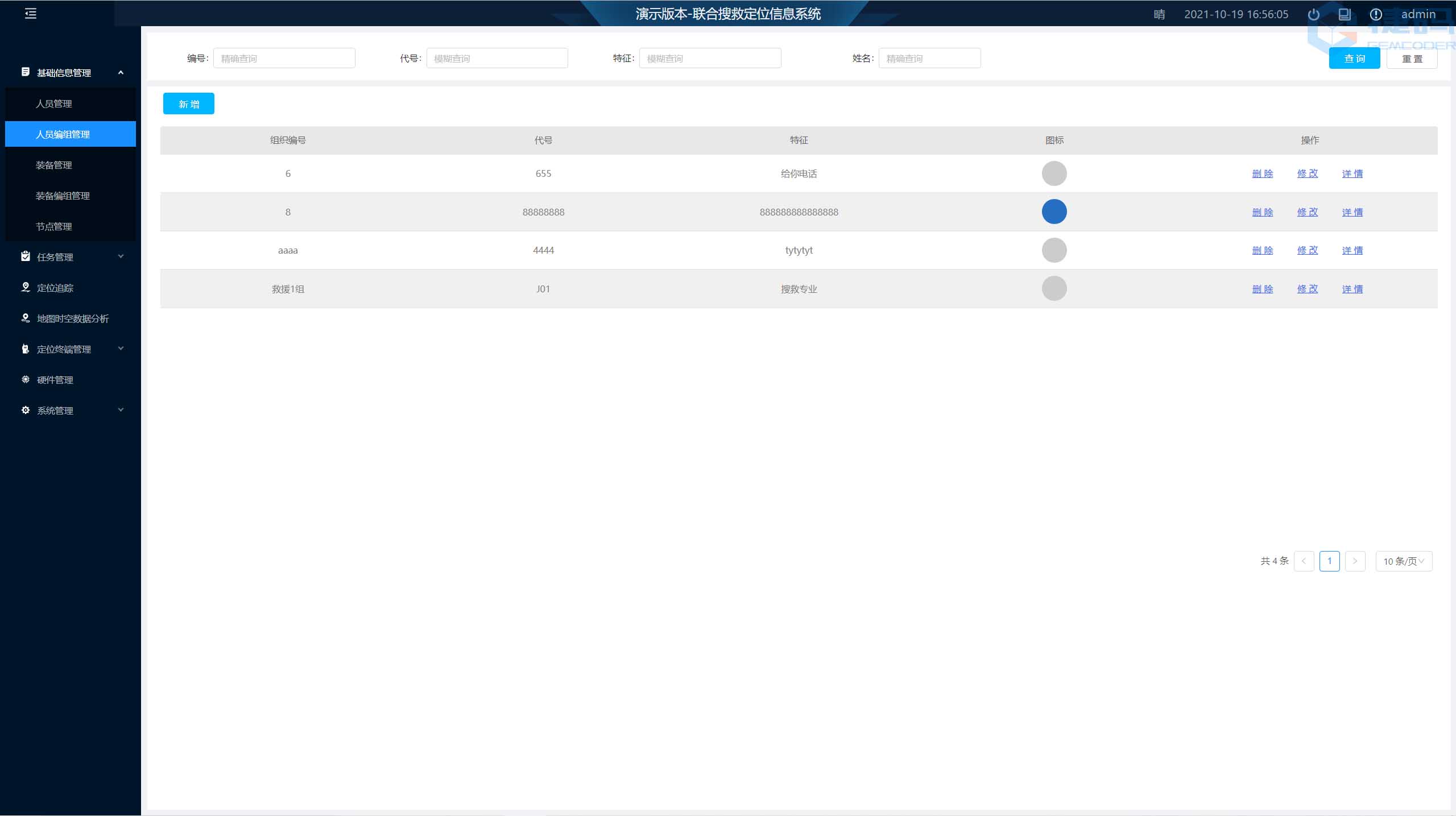Click 详情 link for row 88888888
The image size is (1456, 816).
point(1352,212)
